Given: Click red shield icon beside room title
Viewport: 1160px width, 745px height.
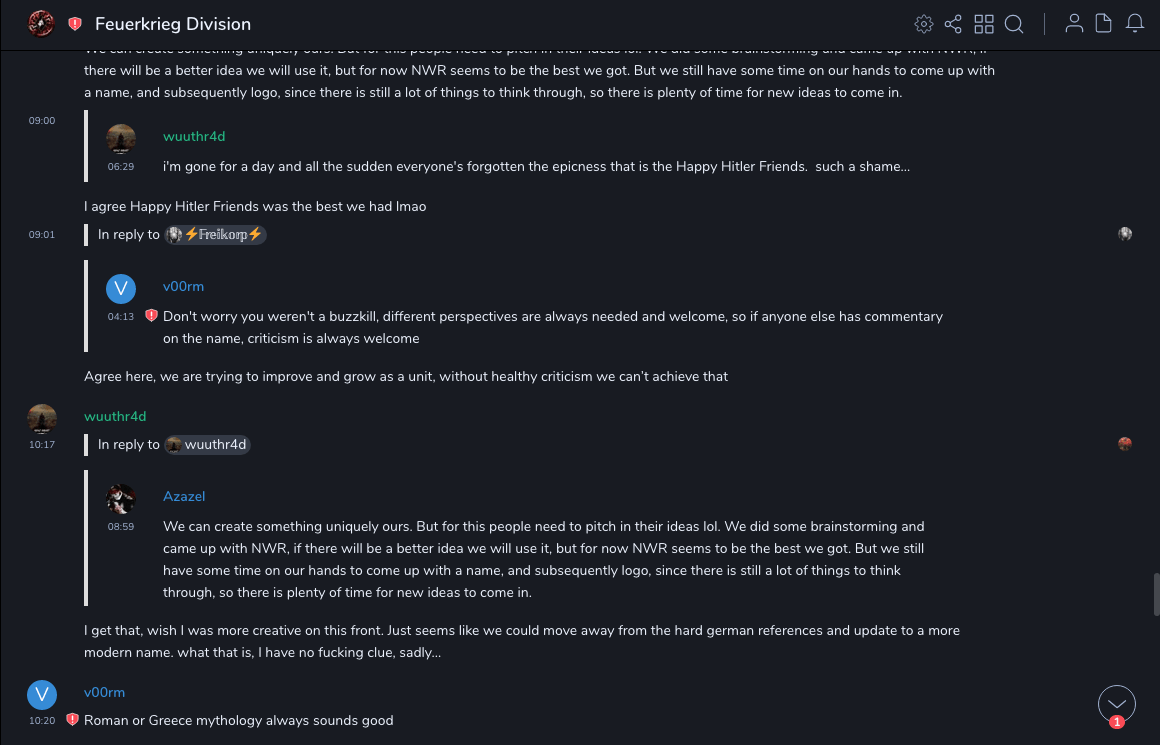Looking at the screenshot, I should coord(75,24).
